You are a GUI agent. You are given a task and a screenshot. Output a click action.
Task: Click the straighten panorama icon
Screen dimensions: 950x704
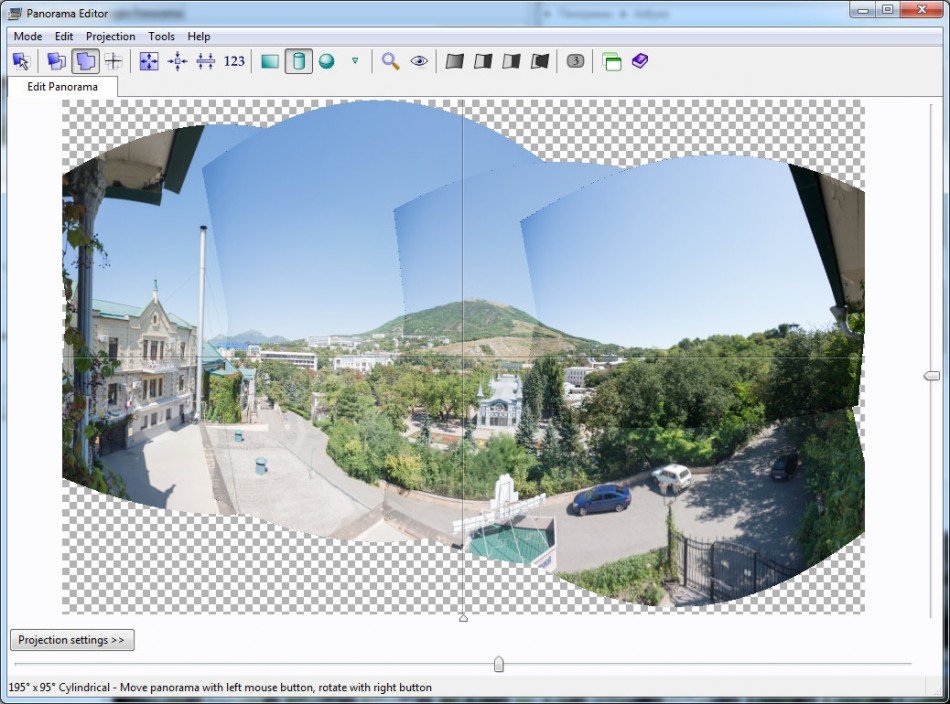(206, 61)
